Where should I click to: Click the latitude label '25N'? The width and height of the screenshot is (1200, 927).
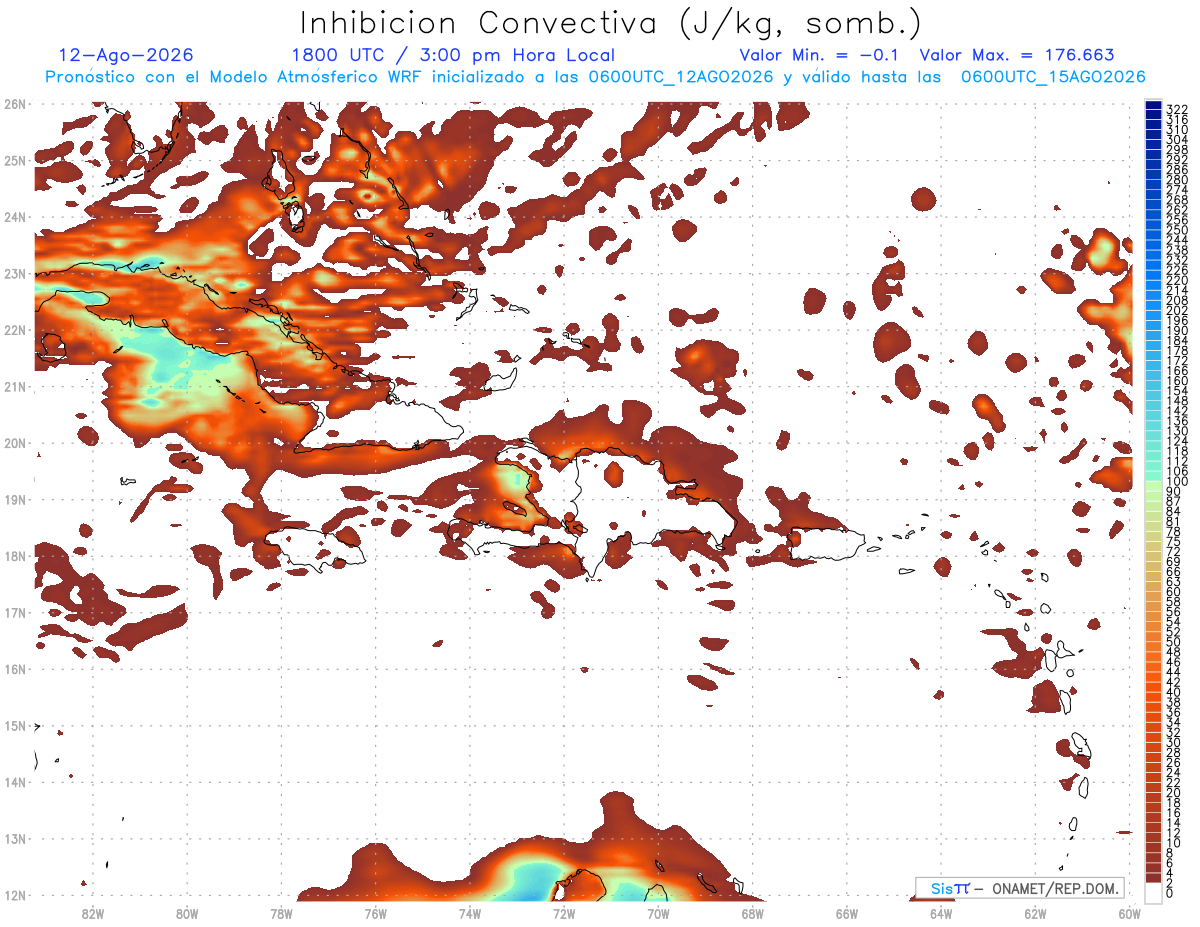point(15,160)
